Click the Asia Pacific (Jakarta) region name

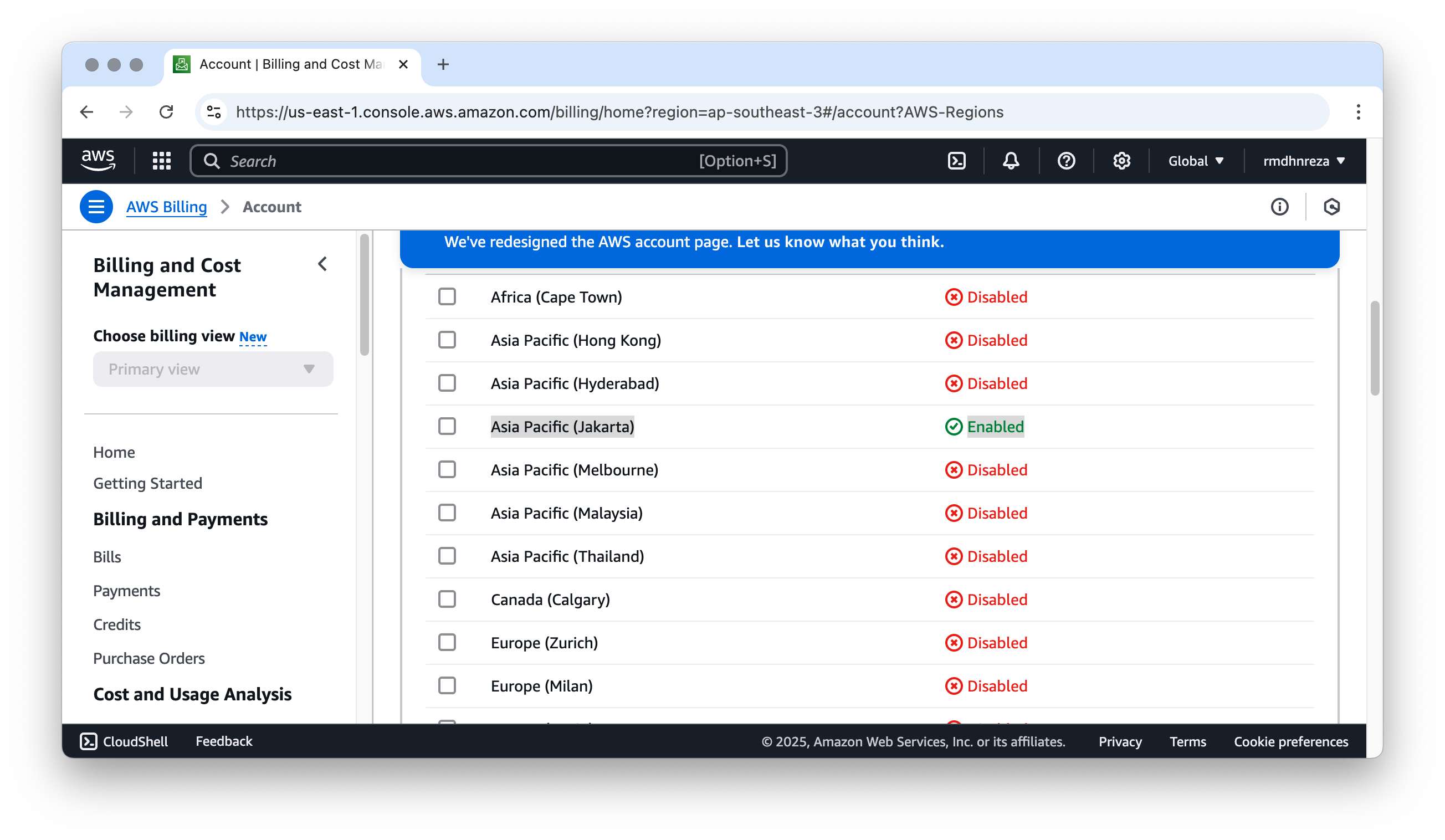pyautogui.click(x=562, y=427)
